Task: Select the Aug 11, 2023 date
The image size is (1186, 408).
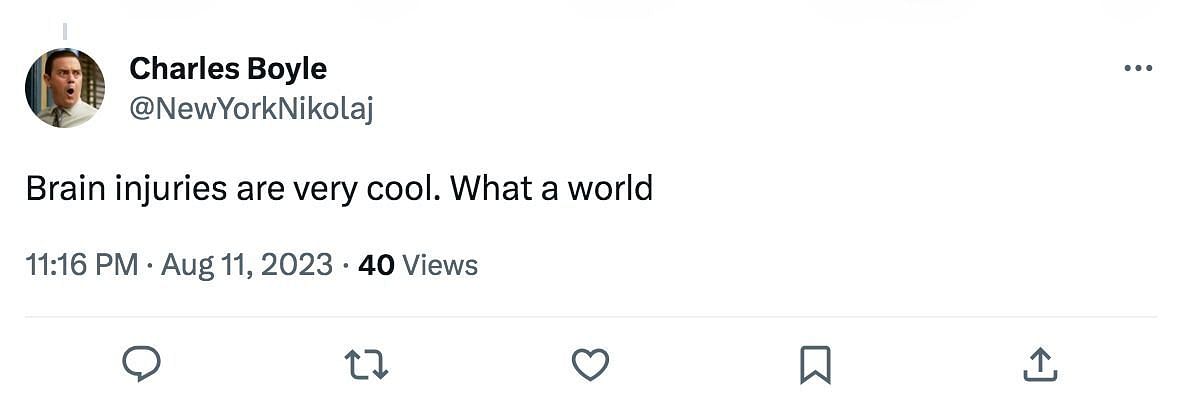Action: 247,265
